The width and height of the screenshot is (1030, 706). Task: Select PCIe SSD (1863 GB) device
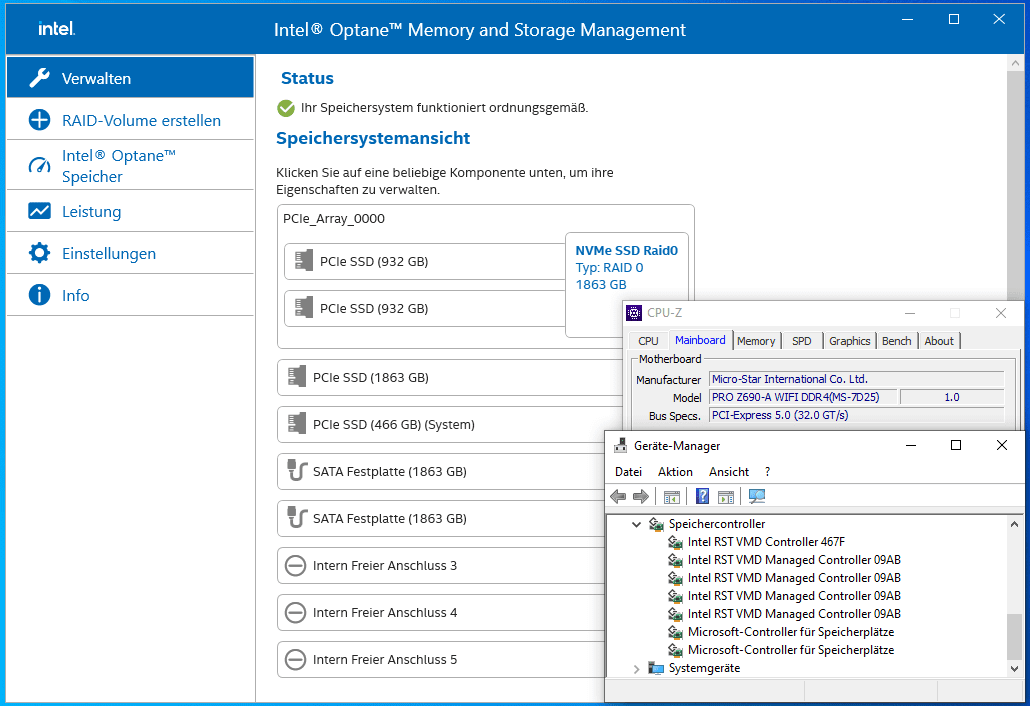[449, 378]
